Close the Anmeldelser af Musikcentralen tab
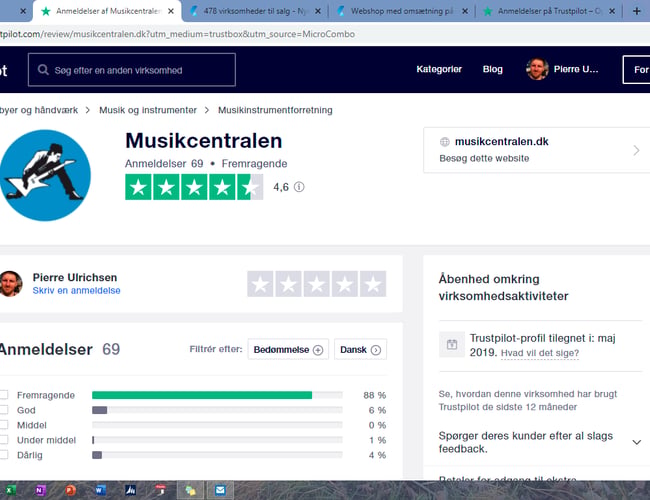Screen dimensions: 650x500 [x=171, y=11]
